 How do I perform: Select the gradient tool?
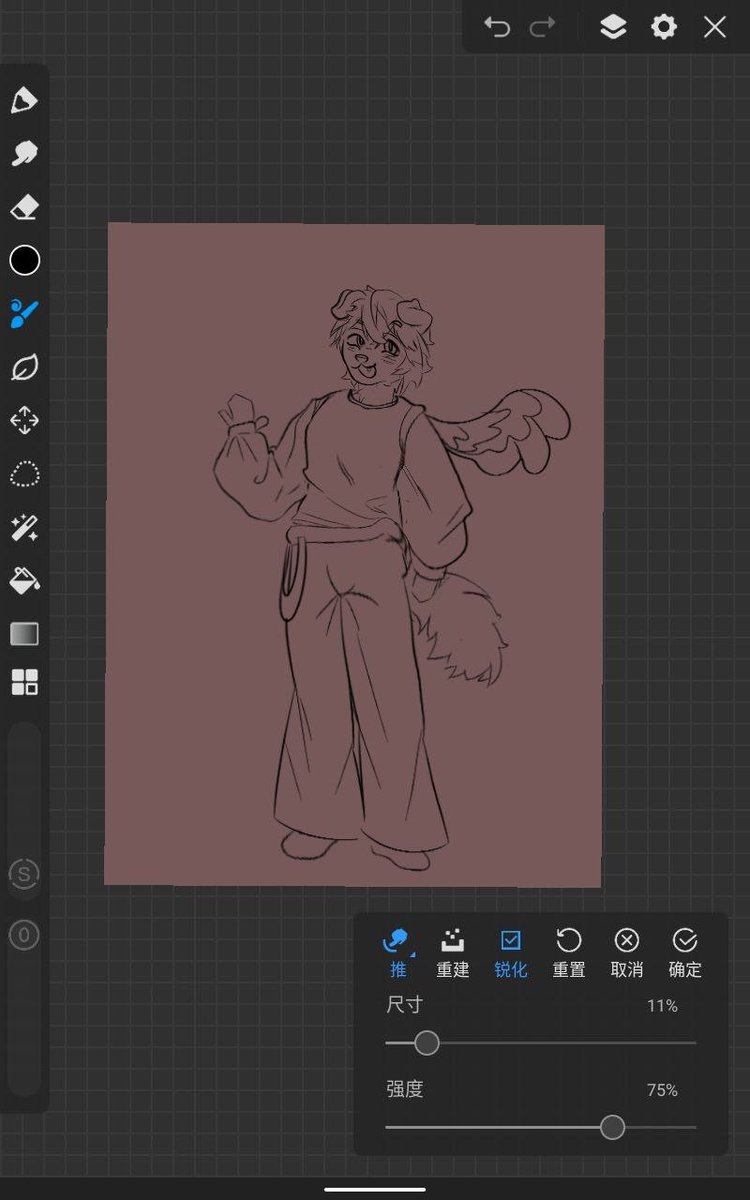pyautogui.click(x=24, y=634)
